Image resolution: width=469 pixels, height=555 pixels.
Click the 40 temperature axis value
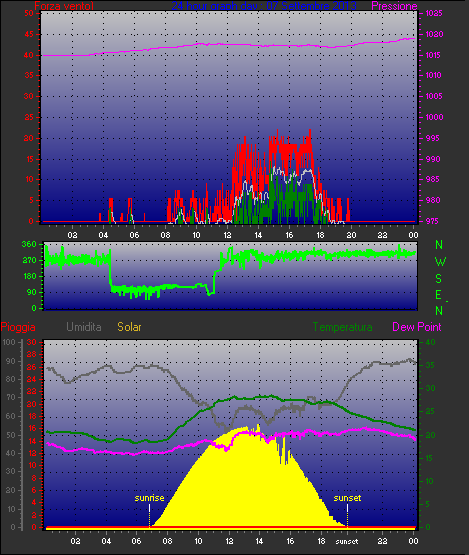pos(430,342)
